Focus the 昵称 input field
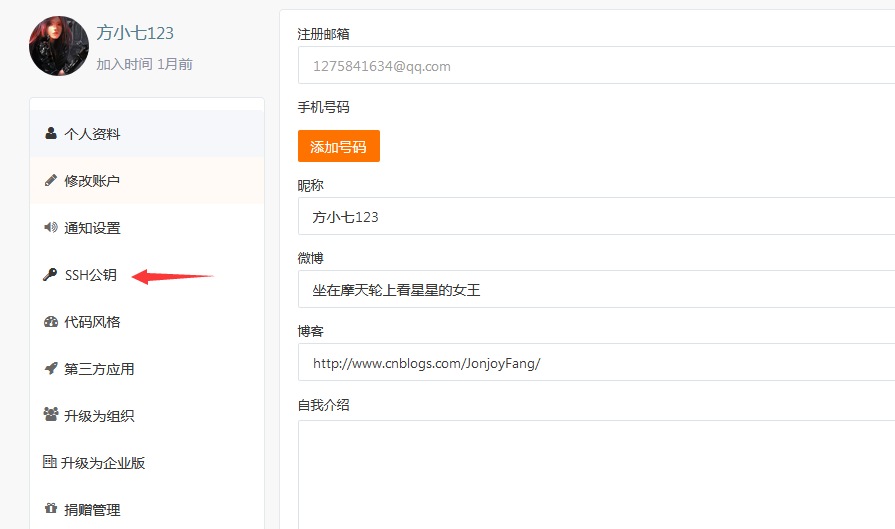This screenshot has width=895, height=529. pos(596,216)
